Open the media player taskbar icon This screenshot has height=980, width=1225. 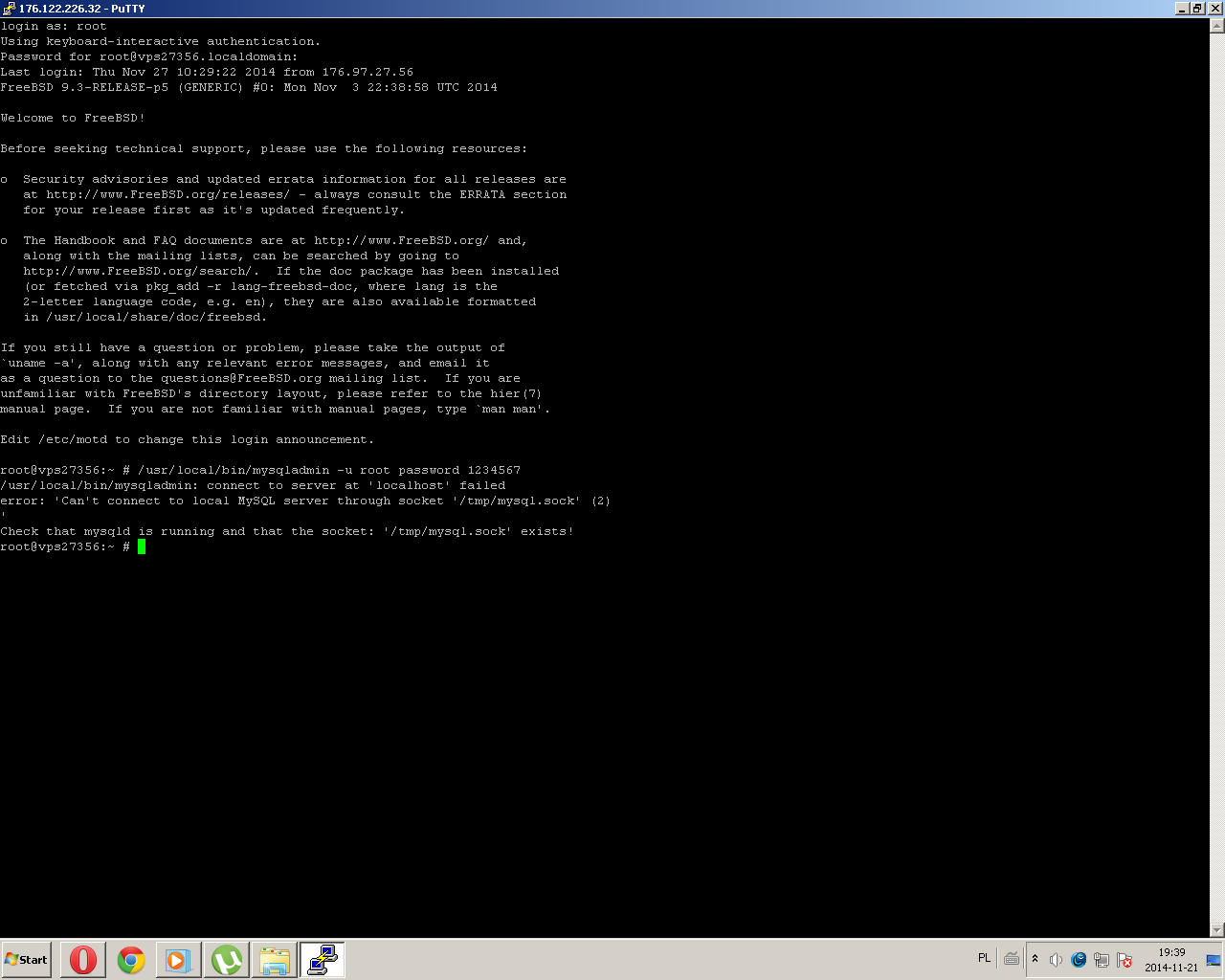coord(179,959)
